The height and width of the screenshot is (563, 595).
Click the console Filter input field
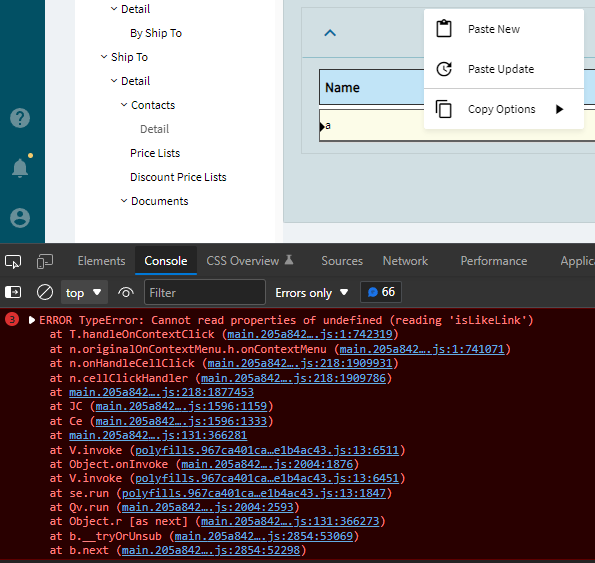tap(205, 293)
